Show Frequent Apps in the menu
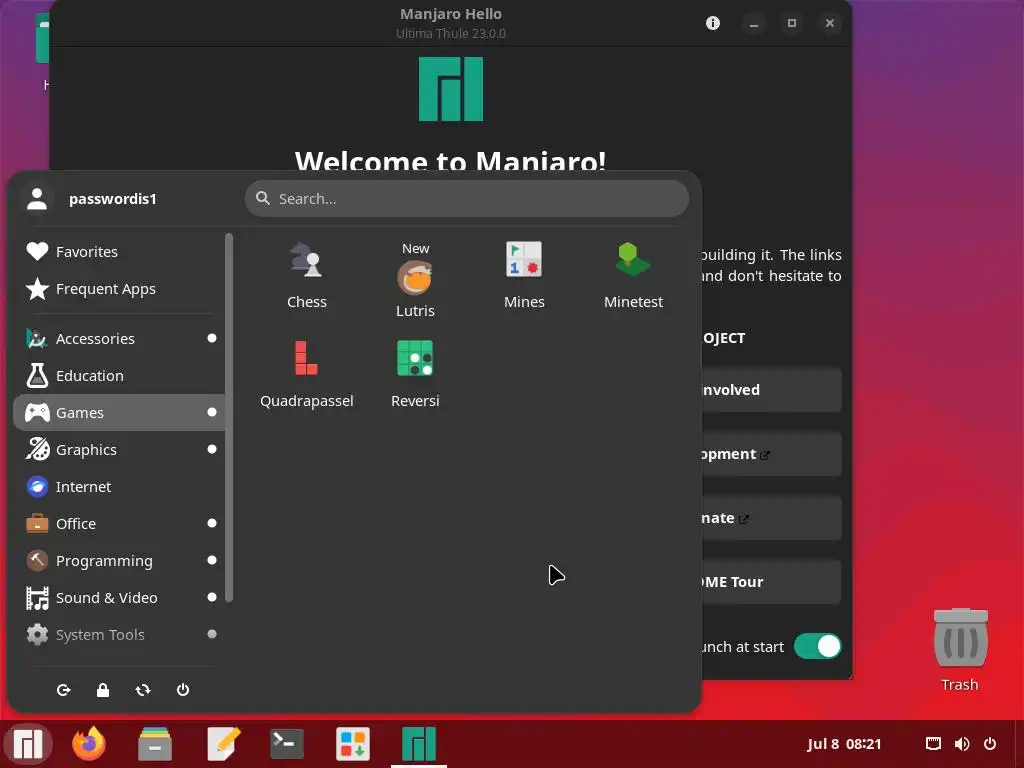 (x=119, y=289)
